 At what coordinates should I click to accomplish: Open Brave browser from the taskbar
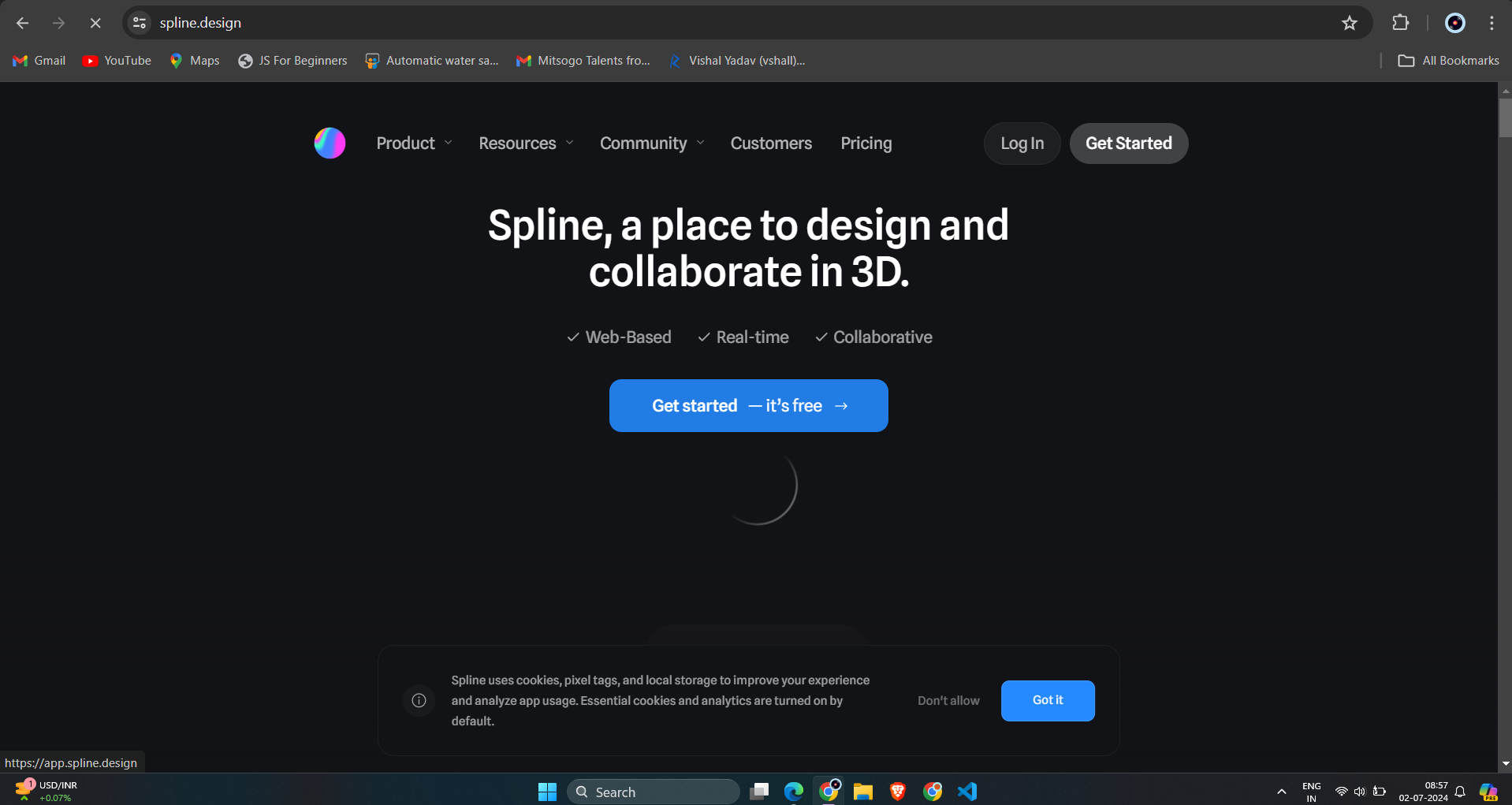(x=897, y=791)
